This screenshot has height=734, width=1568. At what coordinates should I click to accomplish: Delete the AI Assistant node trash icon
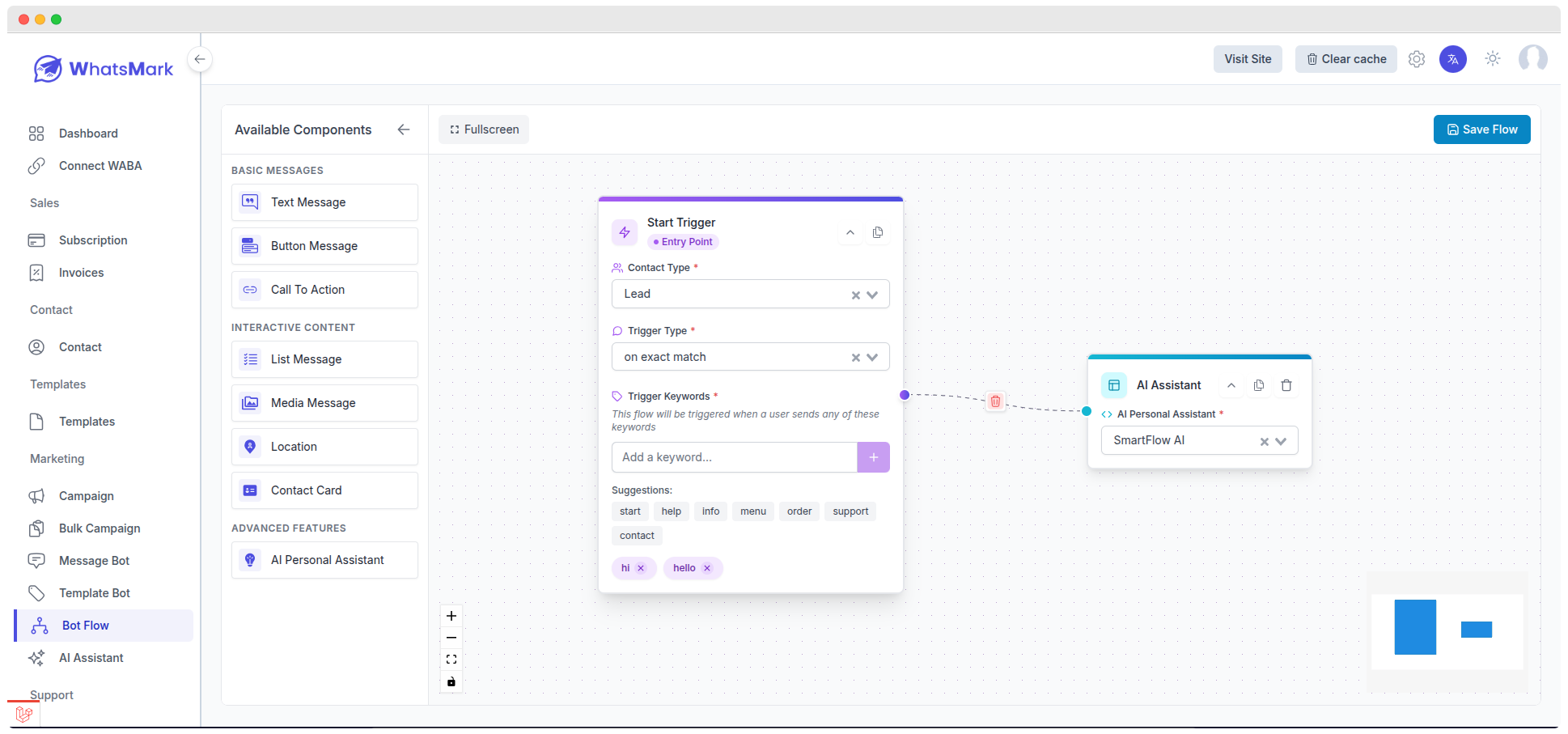[1286, 385]
